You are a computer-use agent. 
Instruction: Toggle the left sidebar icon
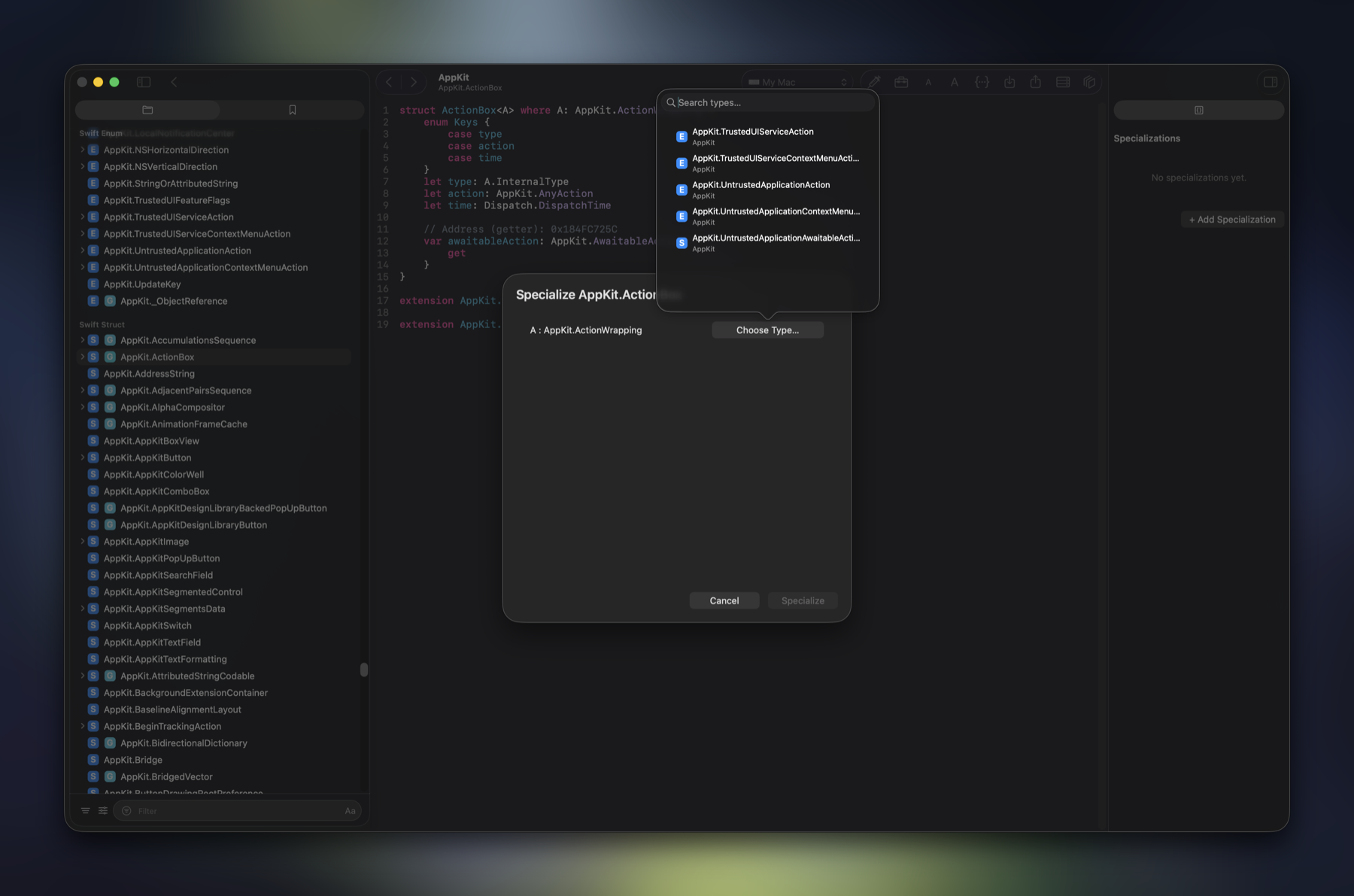point(144,82)
